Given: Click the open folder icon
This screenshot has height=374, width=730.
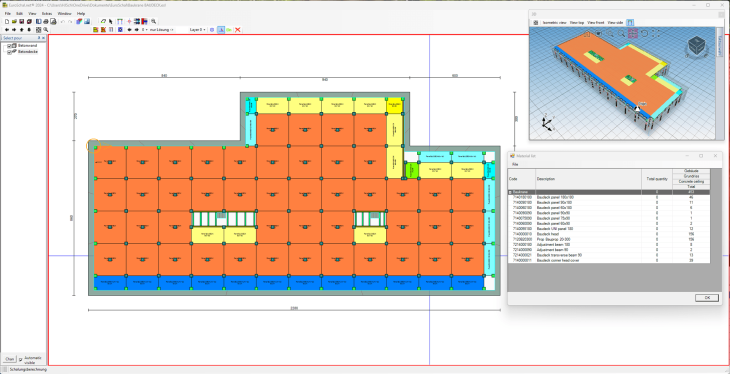Looking at the screenshot, I should point(14,21).
